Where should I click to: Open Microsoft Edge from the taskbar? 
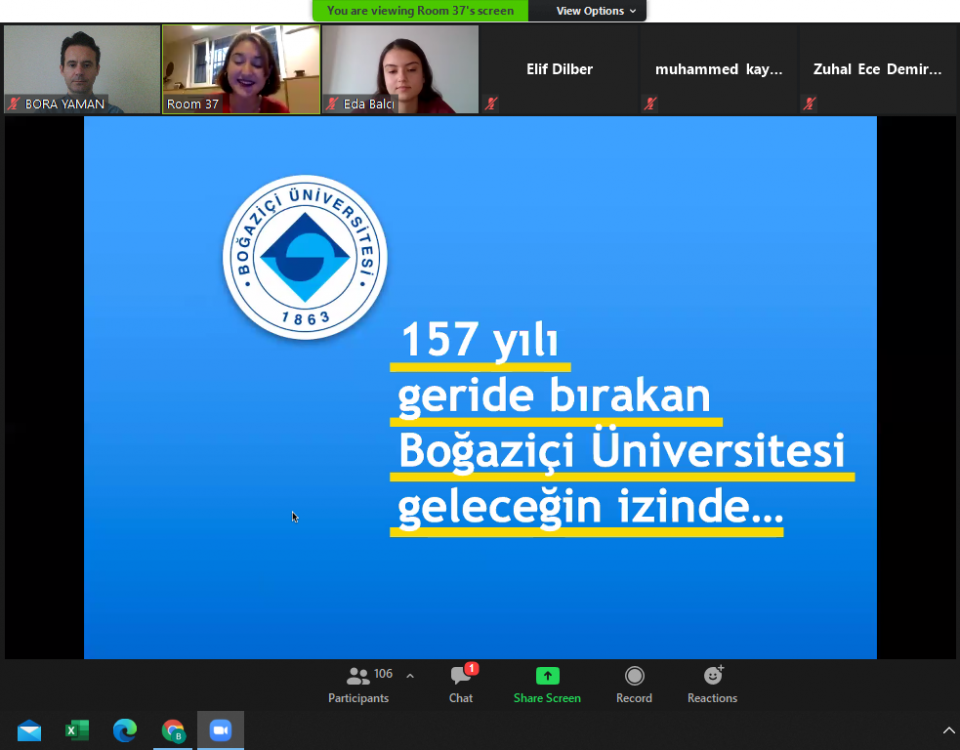[125, 730]
